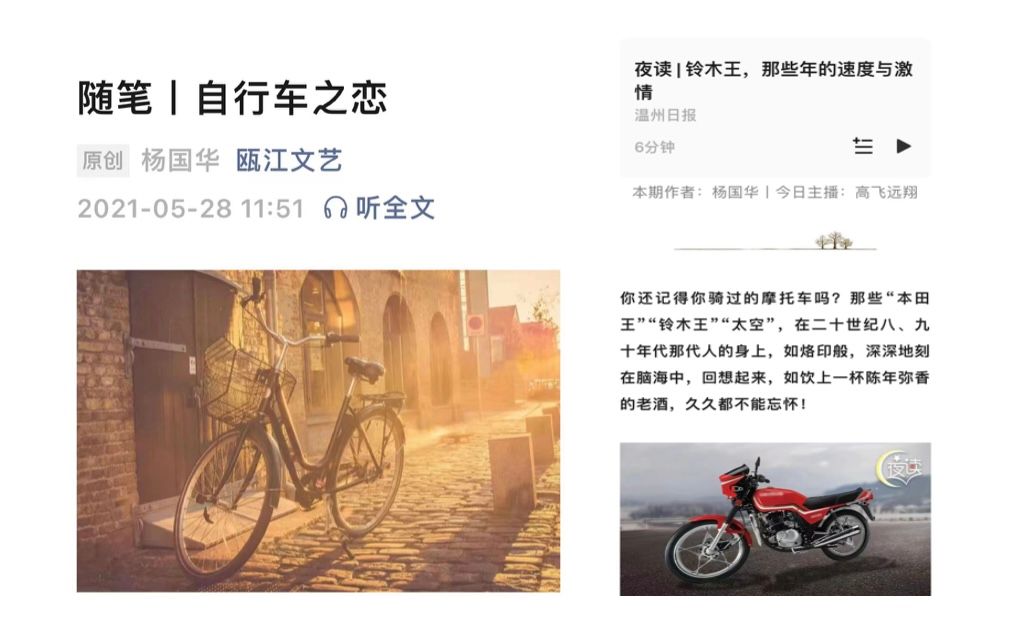Click the article title 随笔 | 自行车之恋
The height and width of the screenshot is (628, 1034).
click(x=232, y=98)
